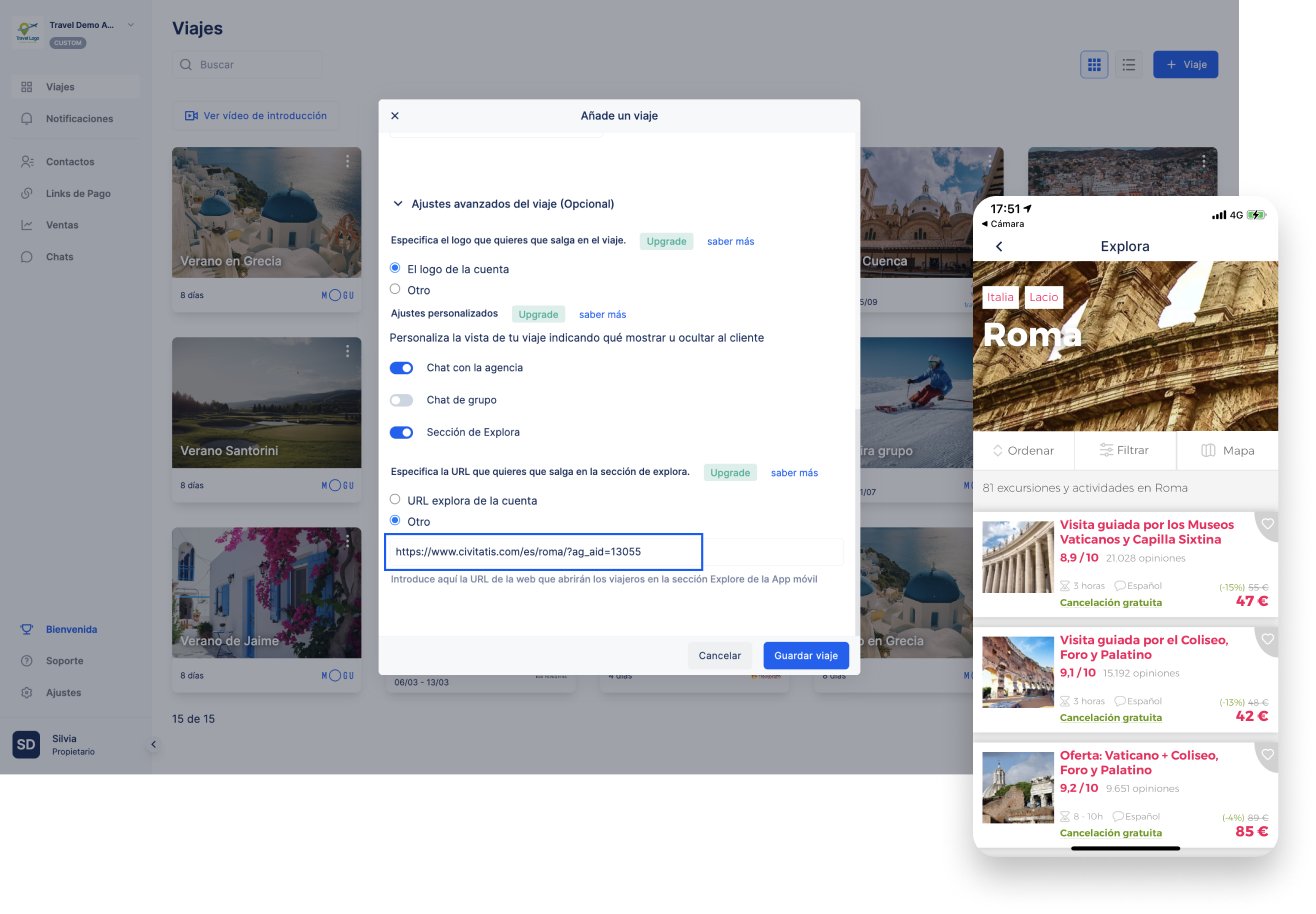Open Notificaciones in sidebar

pyautogui.click(x=76, y=119)
